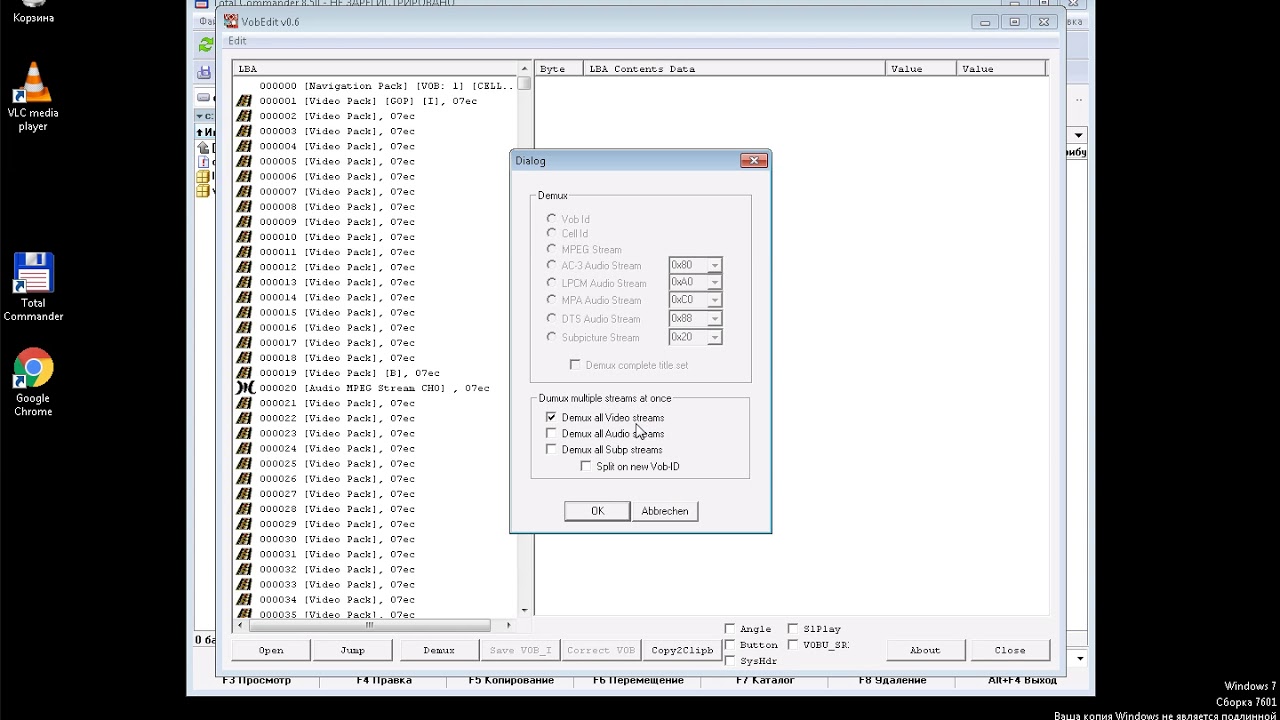Open the Subpicture Stream 0x20 dropdown
1280x720 pixels.
(x=714, y=337)
